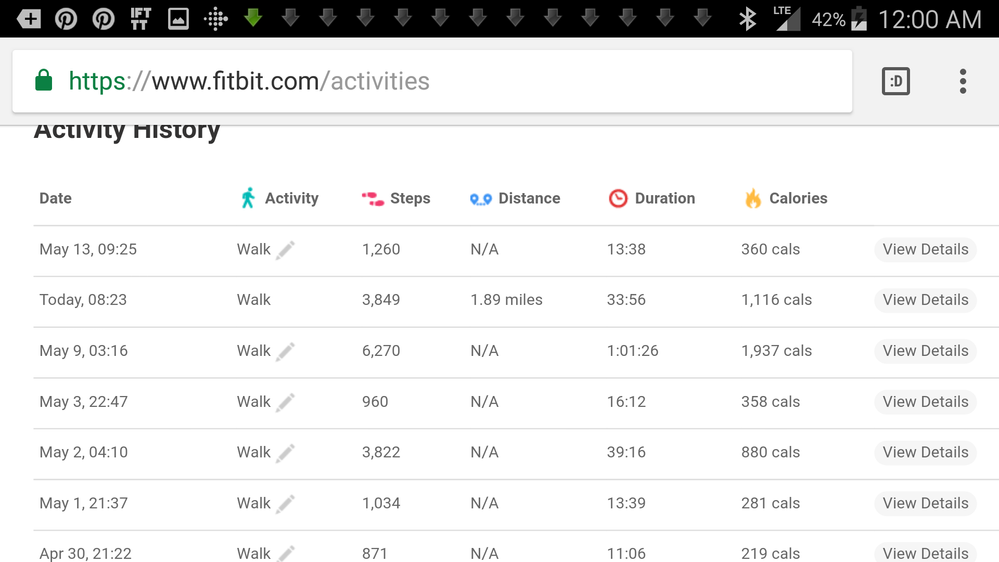Click the Duration column header label
Viewport: 999px width, 562px height.
[665, 198]
